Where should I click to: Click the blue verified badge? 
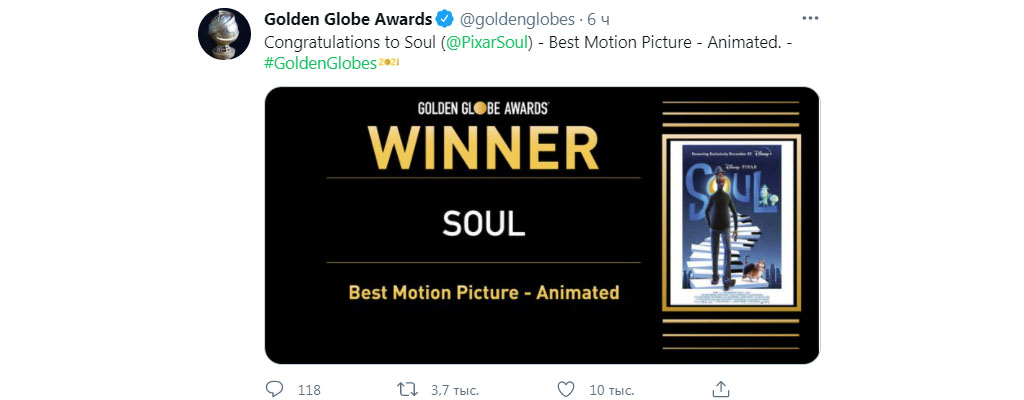point(446,19)
